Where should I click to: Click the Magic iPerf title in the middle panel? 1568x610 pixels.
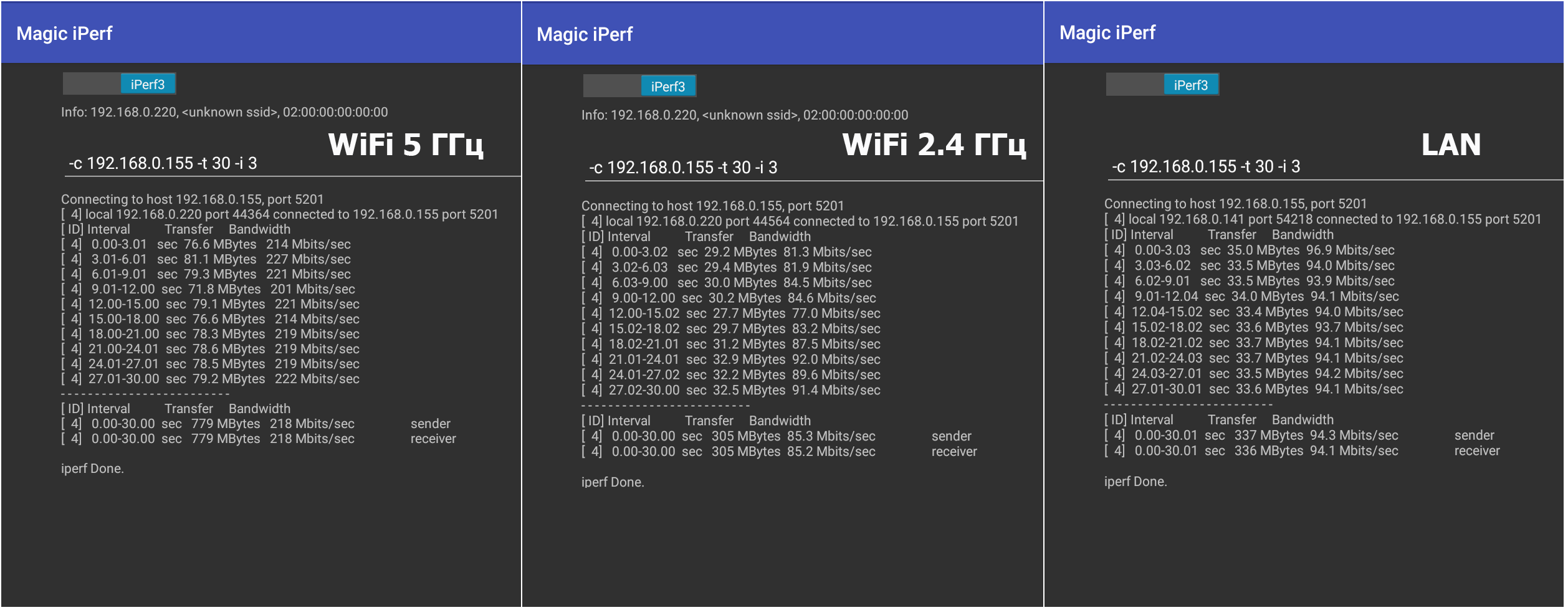585,34
